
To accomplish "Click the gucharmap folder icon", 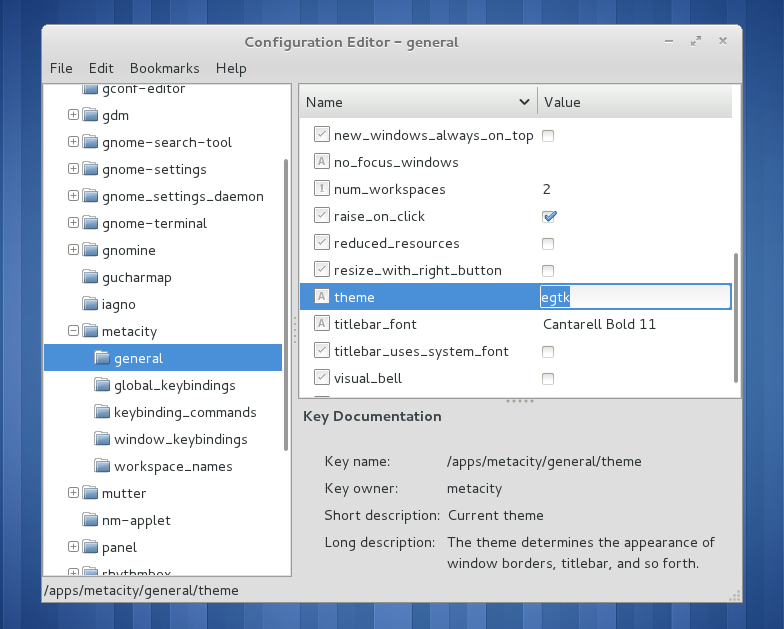I will coord(90,277).
